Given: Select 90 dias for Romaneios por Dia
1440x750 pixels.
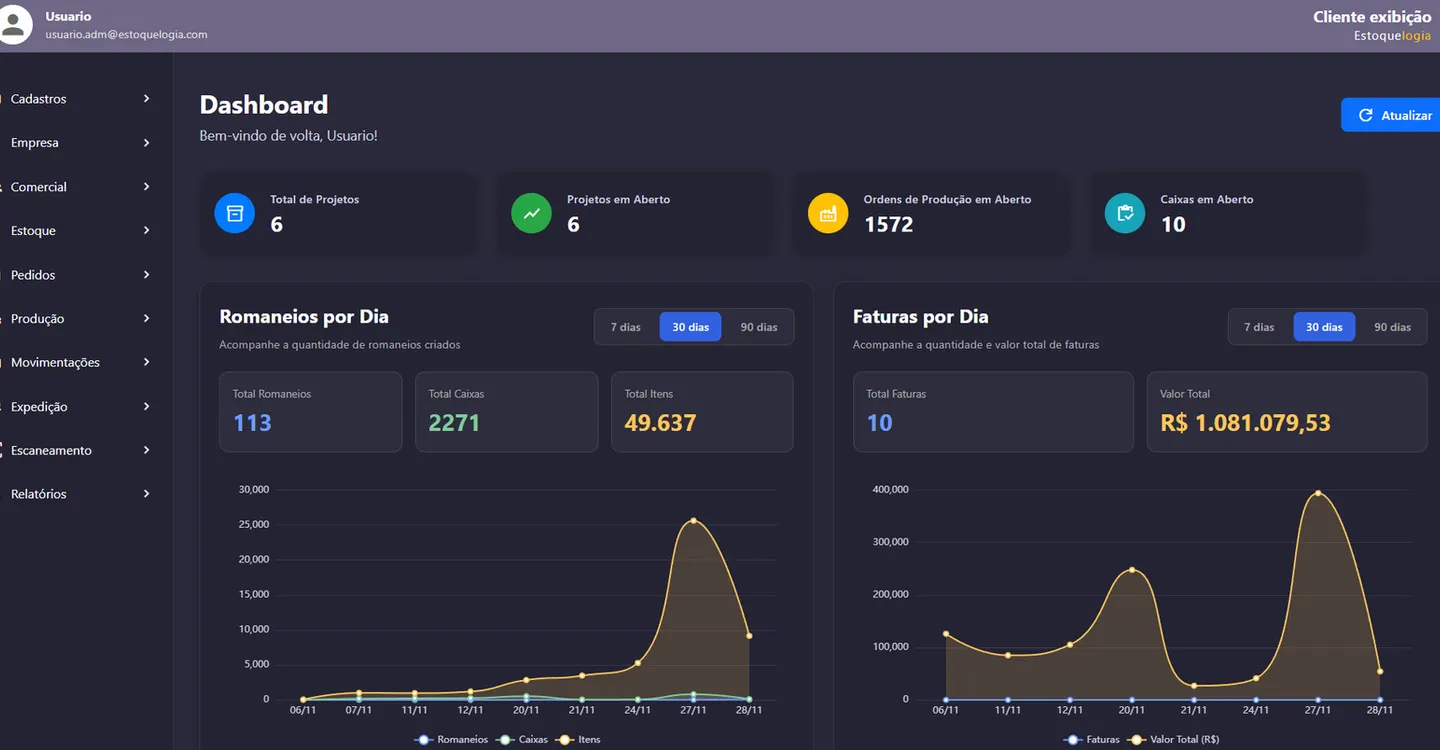Looking at the screenshot, I should pos(759,327).
